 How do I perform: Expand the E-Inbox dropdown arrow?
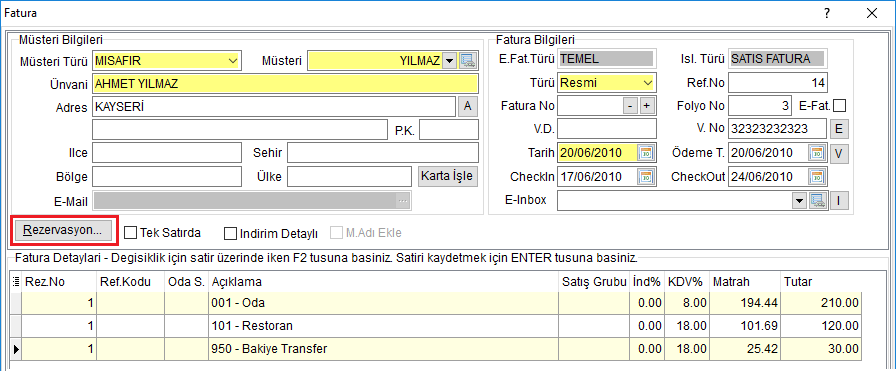(x=799, y=201)
